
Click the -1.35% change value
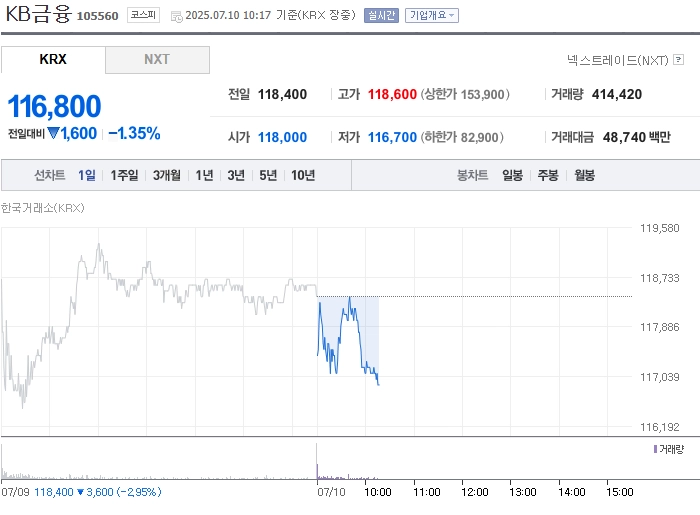pos(134,133)
